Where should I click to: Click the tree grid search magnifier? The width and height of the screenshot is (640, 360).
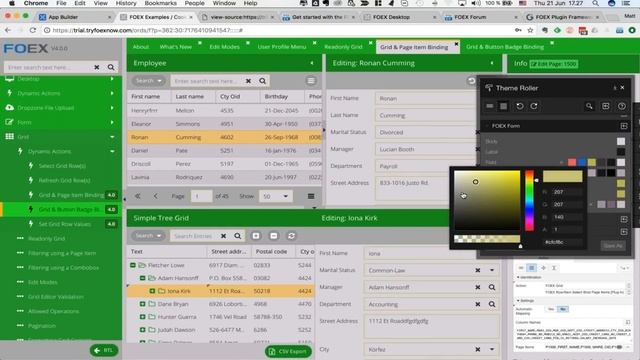(238, 236)
